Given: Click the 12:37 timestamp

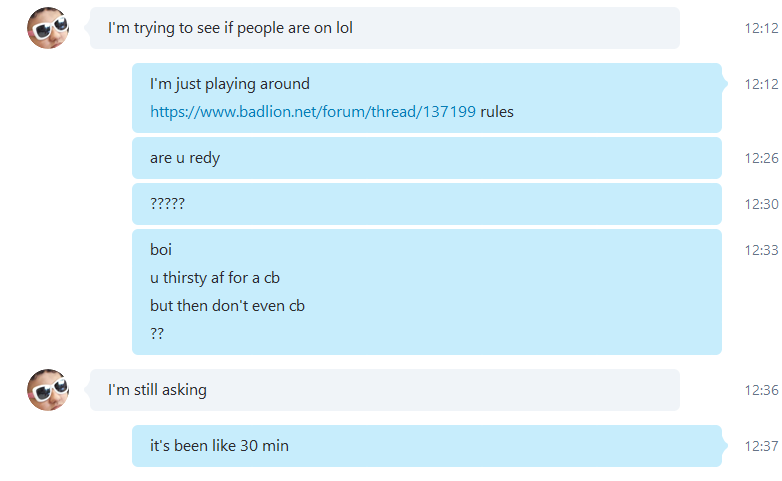Looking at the screenshot, I should pyautogui.click(x=762, y=446).
